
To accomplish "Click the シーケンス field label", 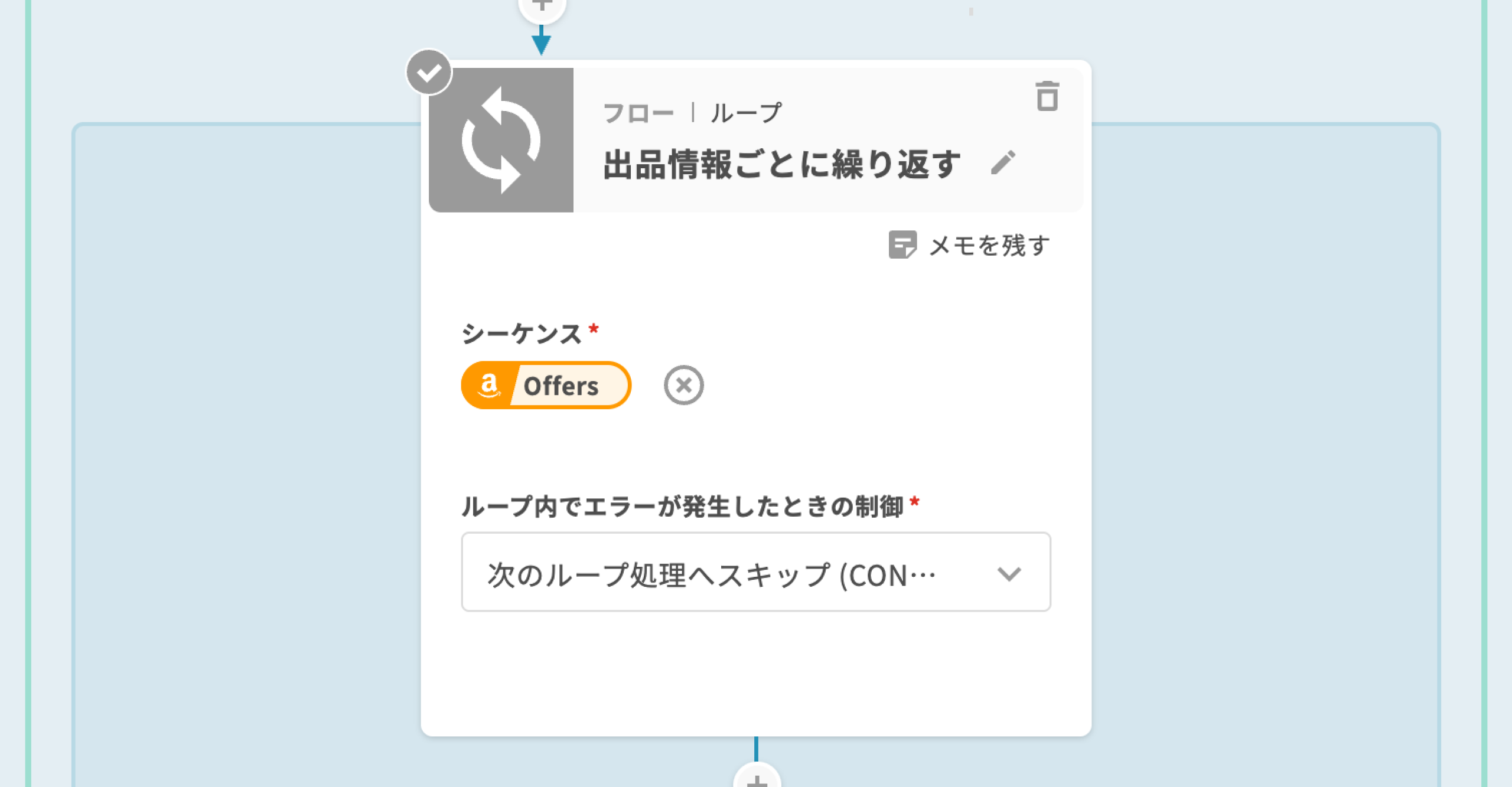I will coord(521,334).
